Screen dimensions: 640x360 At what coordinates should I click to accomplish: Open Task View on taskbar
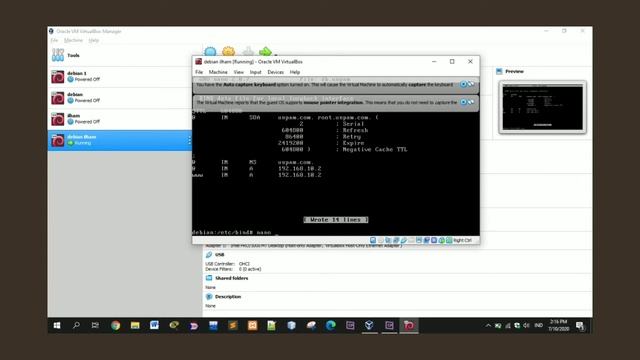coord(96,325)
